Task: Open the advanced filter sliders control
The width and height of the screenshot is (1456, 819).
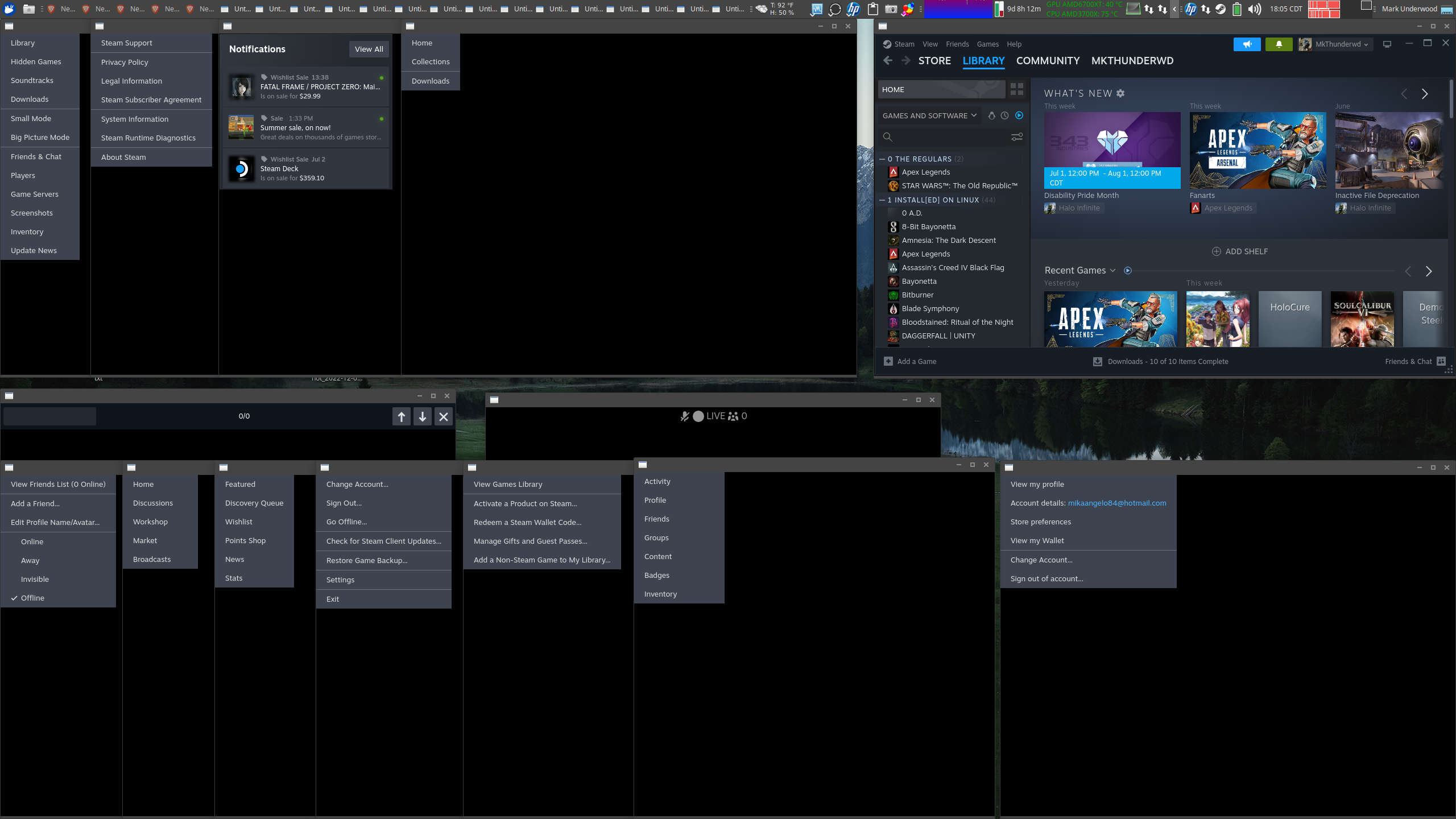Action: (1017, 136)
